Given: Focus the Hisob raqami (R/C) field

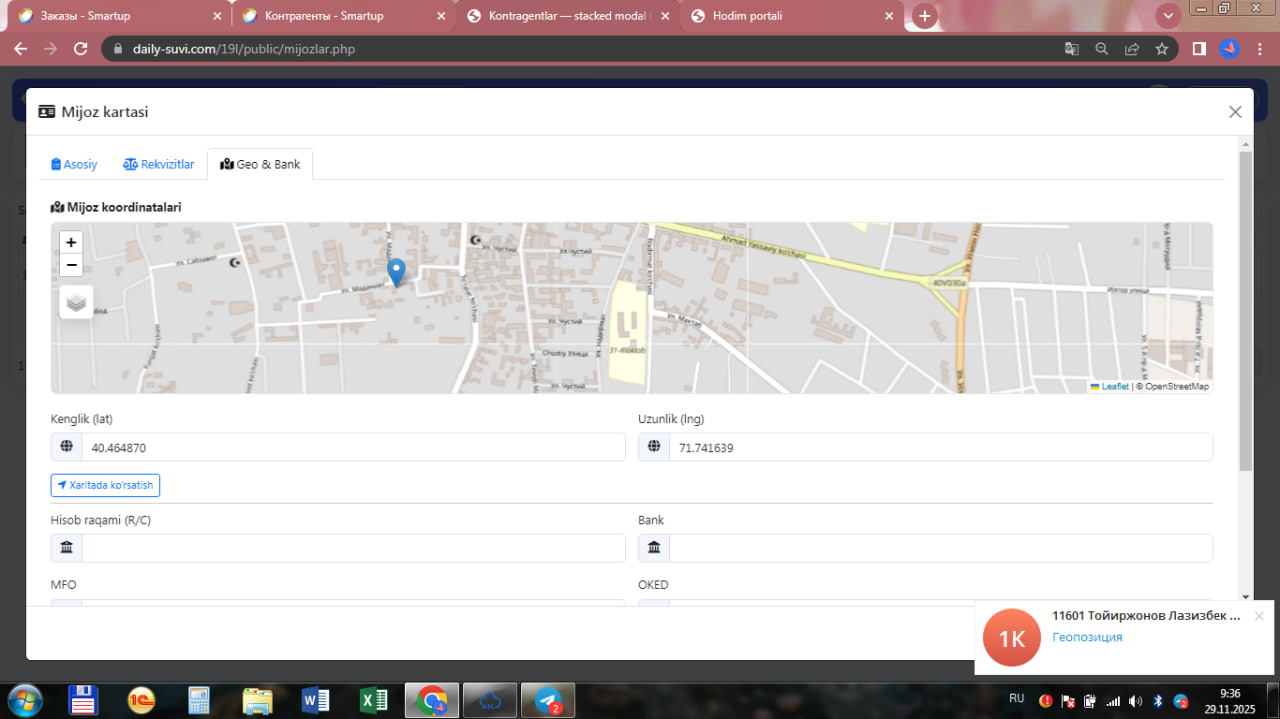Looking at the screenshot, I should click(x=353, y=548).
